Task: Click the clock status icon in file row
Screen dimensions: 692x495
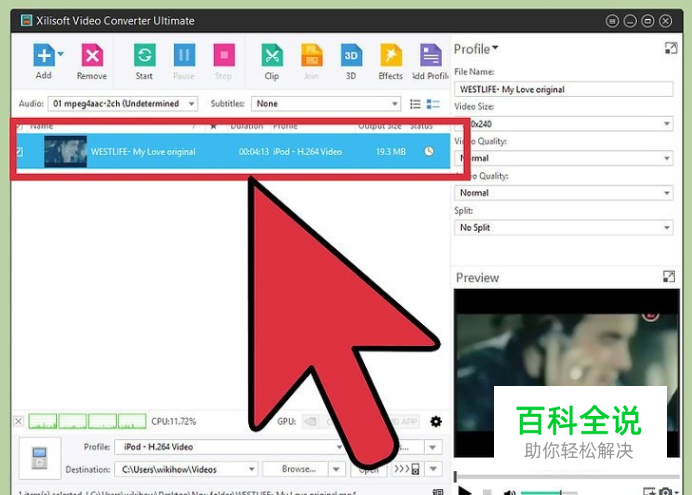Action: point(429,151)
